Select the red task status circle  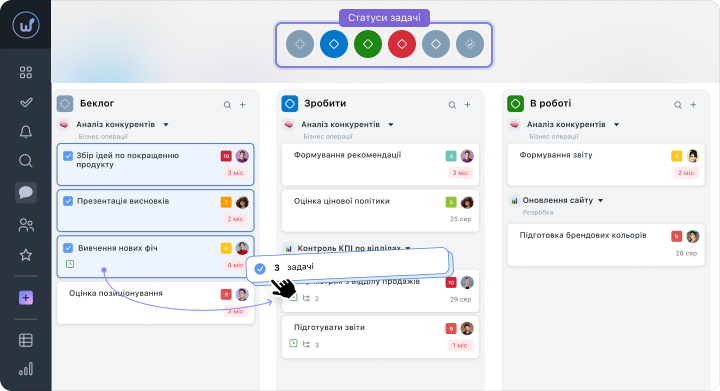402,44
